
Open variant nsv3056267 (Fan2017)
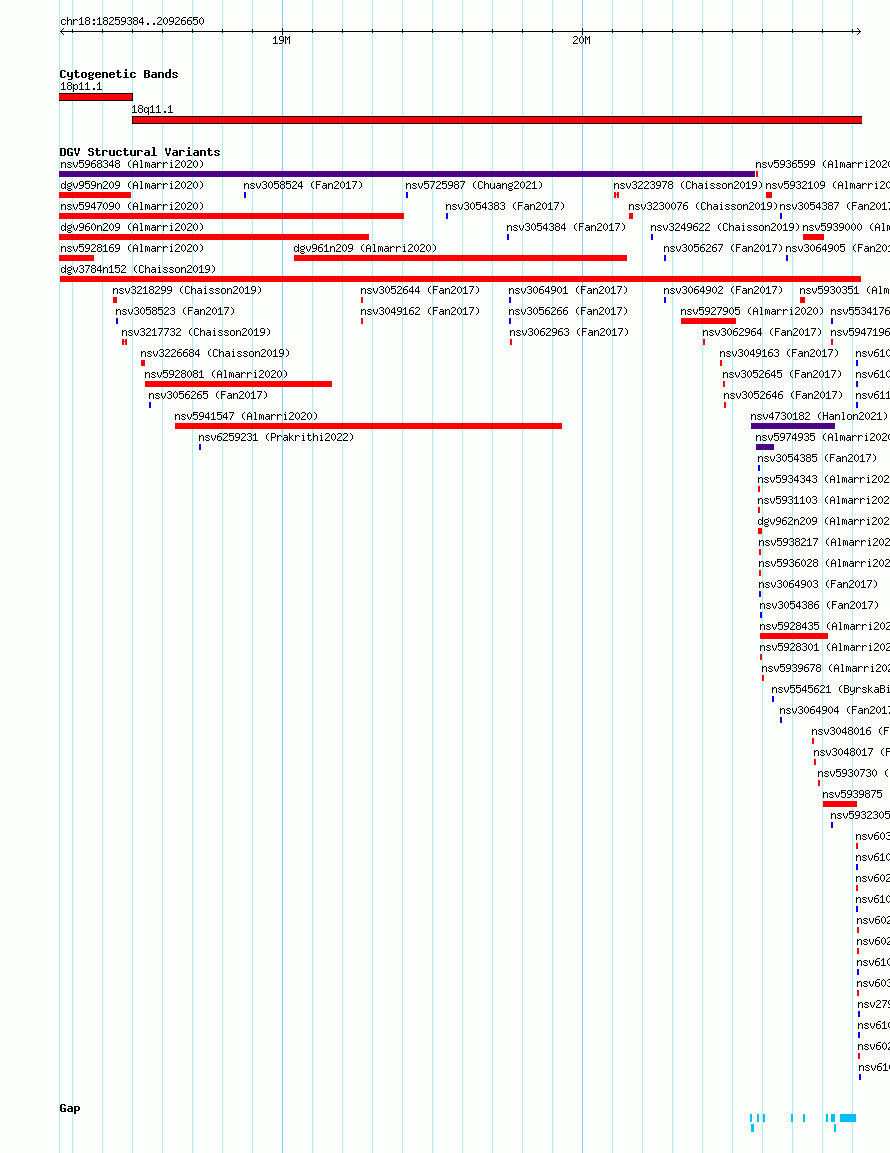point(723,249)
